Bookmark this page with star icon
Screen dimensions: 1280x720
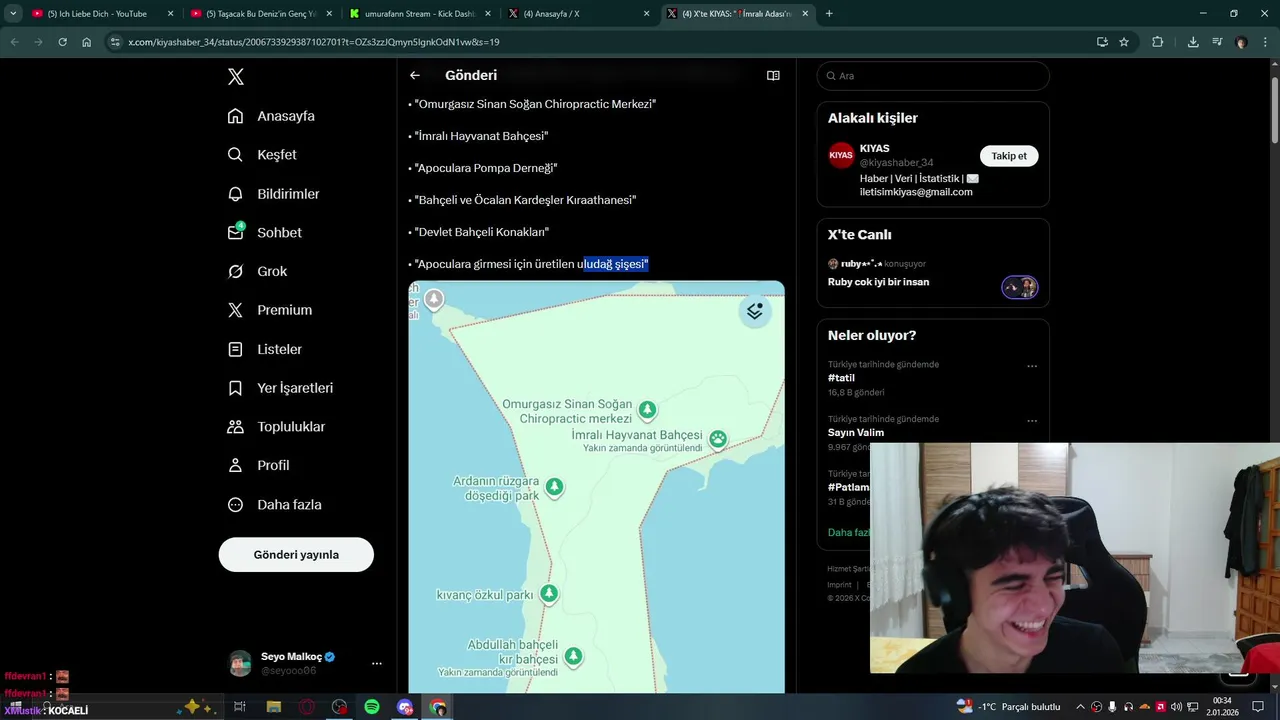click(1124, 42)
